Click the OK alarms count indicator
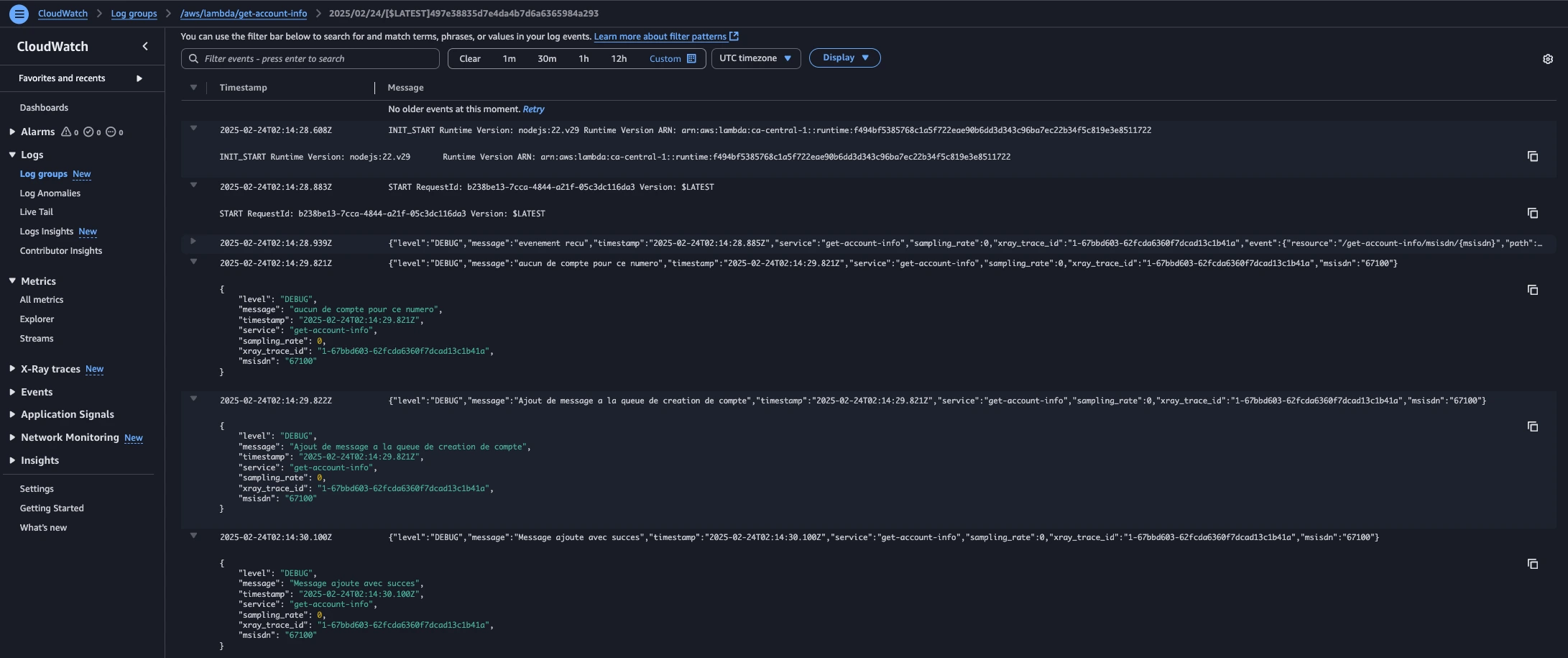 tap(92, 132)
